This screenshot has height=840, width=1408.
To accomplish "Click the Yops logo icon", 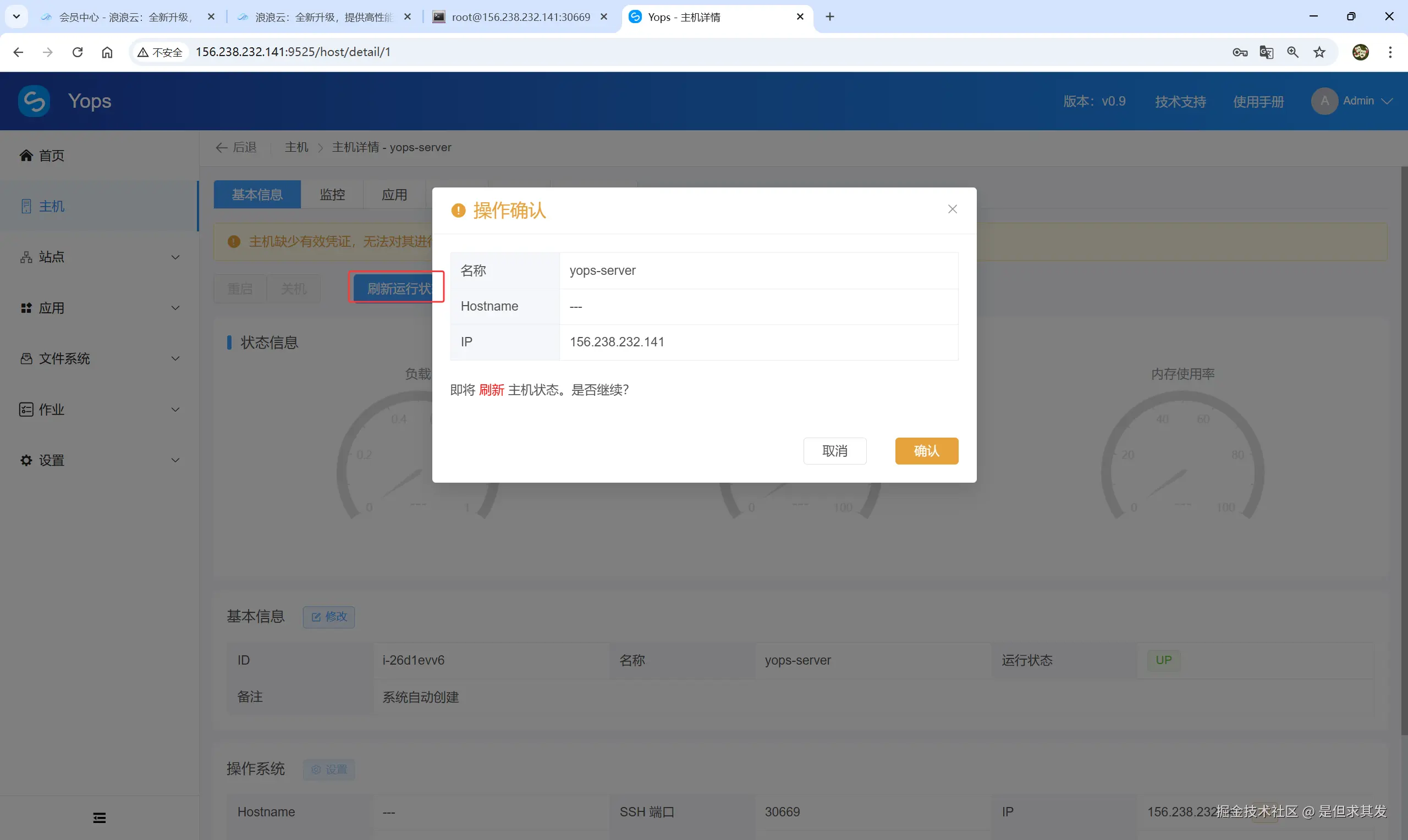I will coord(34,101).
